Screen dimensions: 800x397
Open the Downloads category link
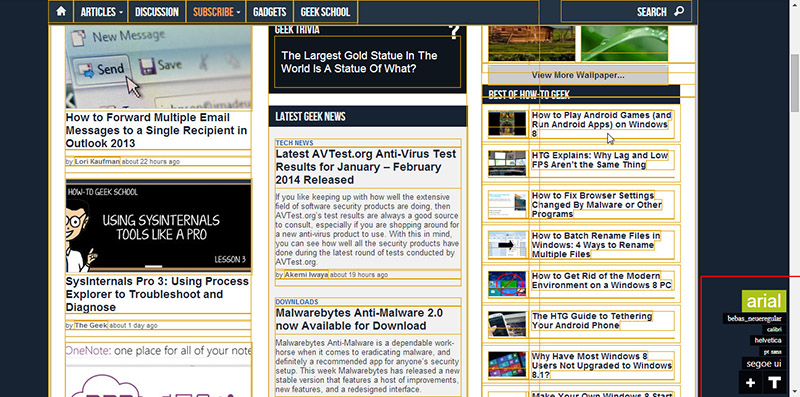tap(297, 302)
